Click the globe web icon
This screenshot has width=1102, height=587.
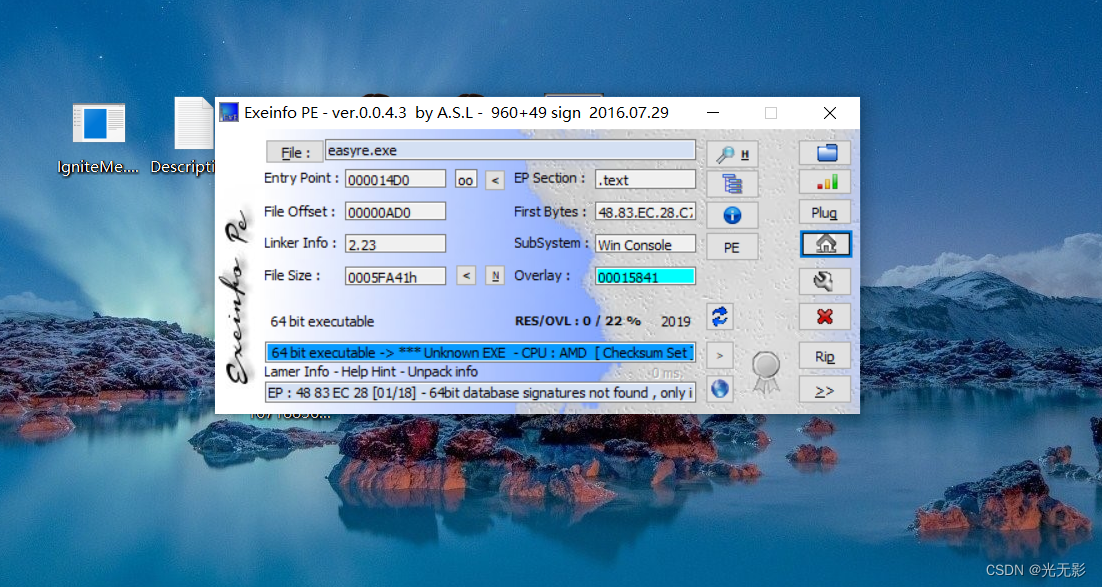(720, 389)
